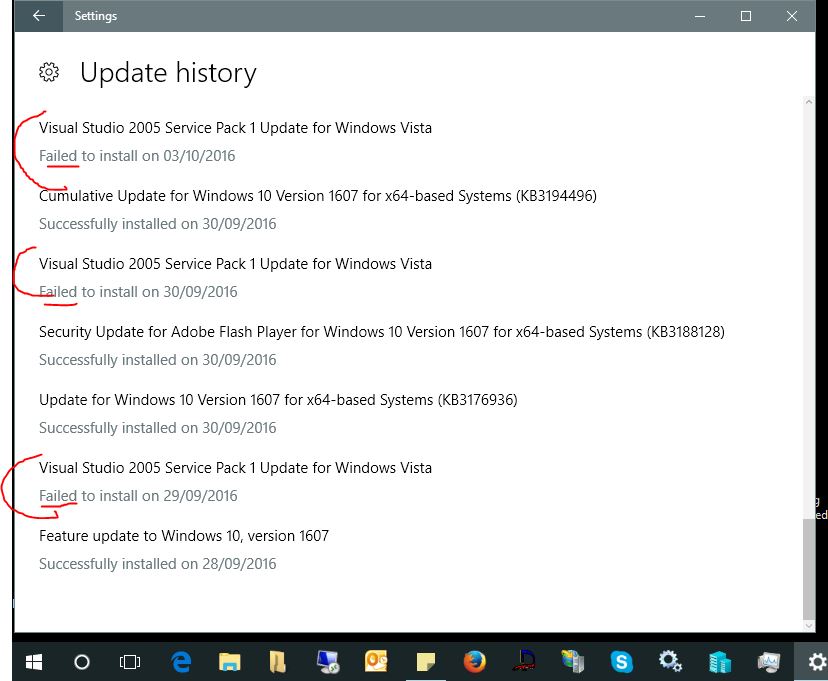Open Cortana search circle on taskbar
The width and height of the screenshot is (828, 681).
(82, 662)
